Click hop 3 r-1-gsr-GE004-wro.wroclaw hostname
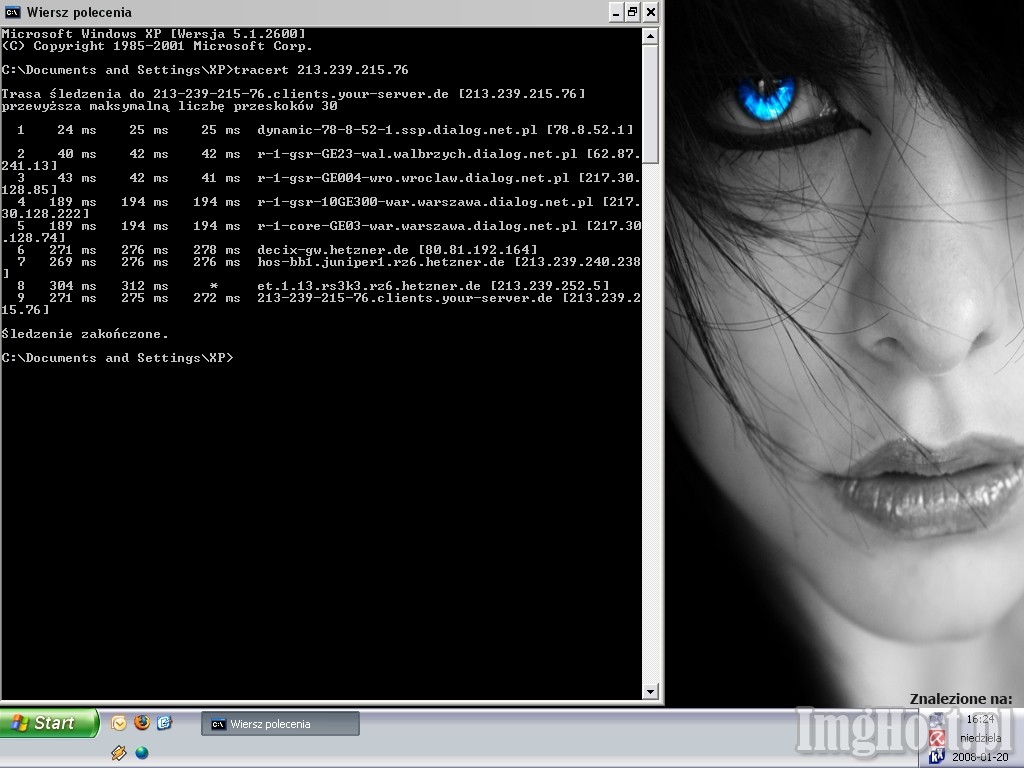Screen dimensions: 1024x768 coord(413,178)
